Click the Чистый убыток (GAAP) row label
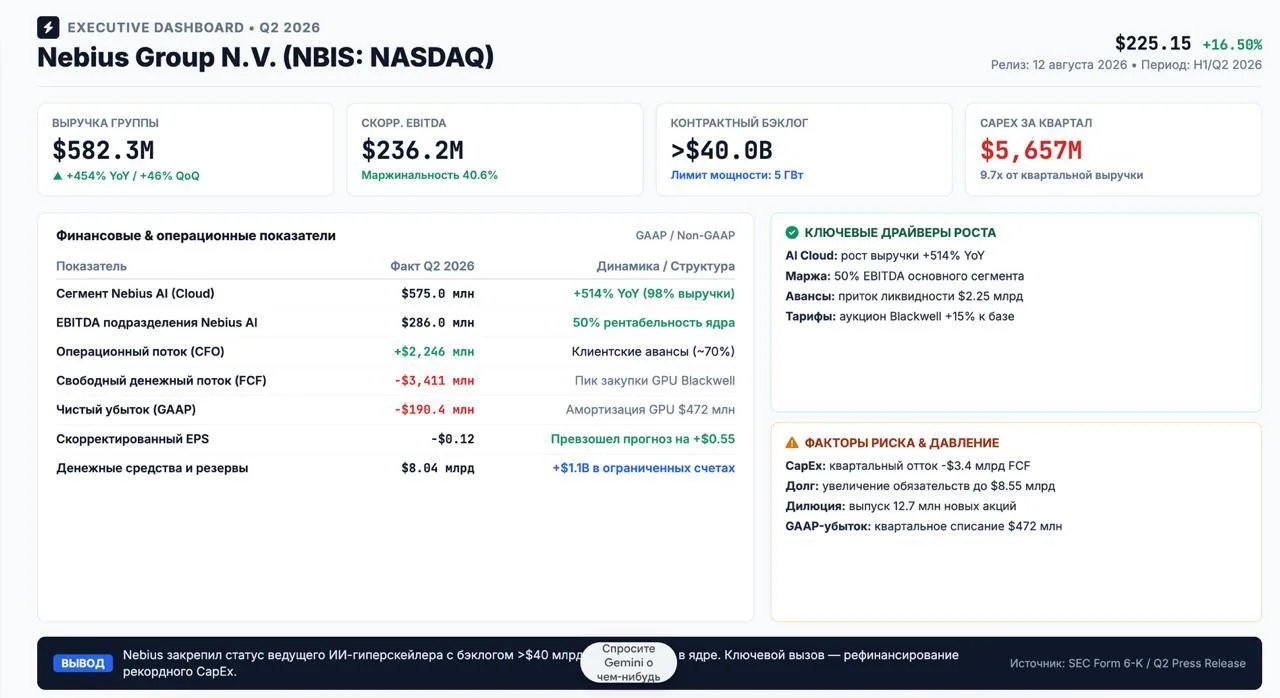Image resolution: width=1280 pixels, height=698 pixels. [x=126, y=410]
